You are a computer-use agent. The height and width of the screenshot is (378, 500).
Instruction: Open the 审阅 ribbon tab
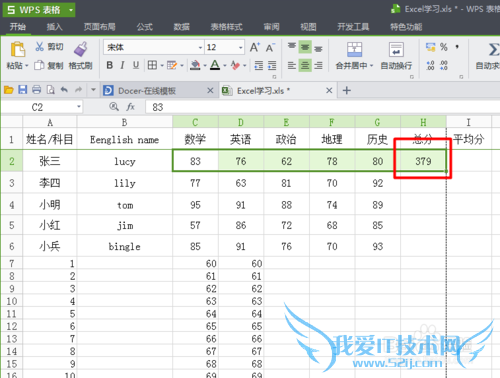click(x=271, y=27)
